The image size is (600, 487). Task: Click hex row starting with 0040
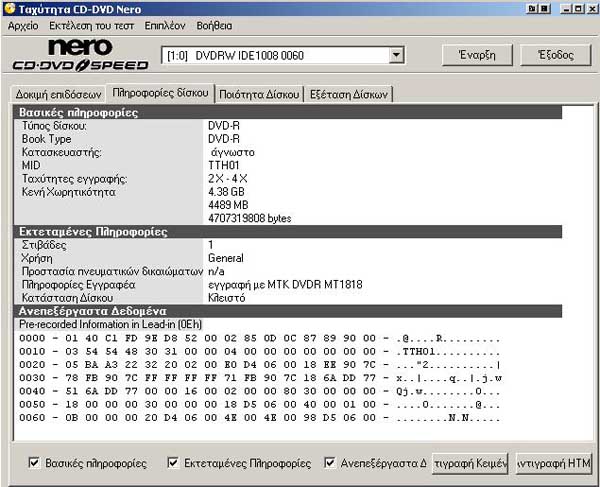(259, 391)
